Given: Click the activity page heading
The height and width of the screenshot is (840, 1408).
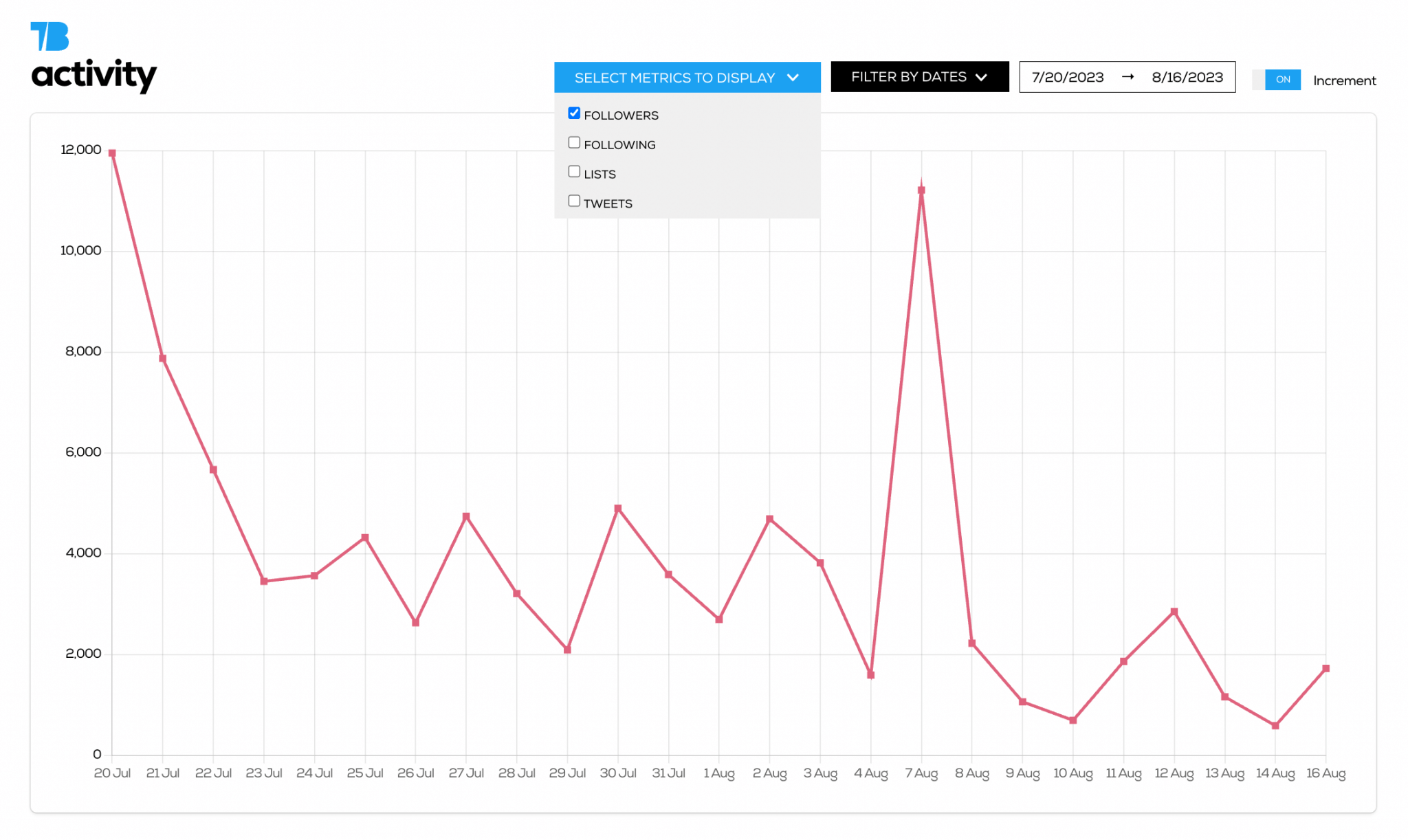Looking at the screenshot, I should pyautogui.click(x=94, y=74).
